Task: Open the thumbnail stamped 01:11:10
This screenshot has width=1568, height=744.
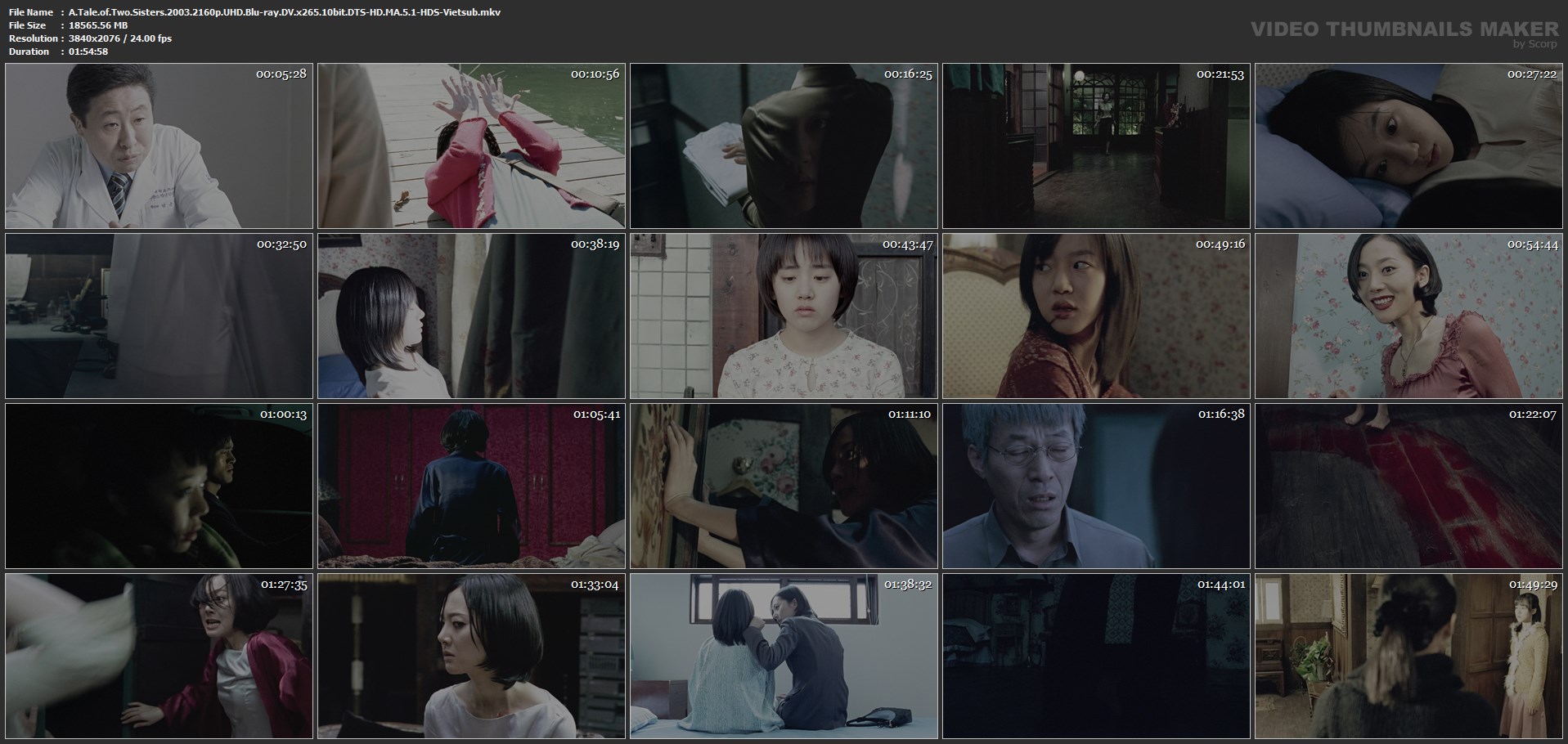Action: 784,486
